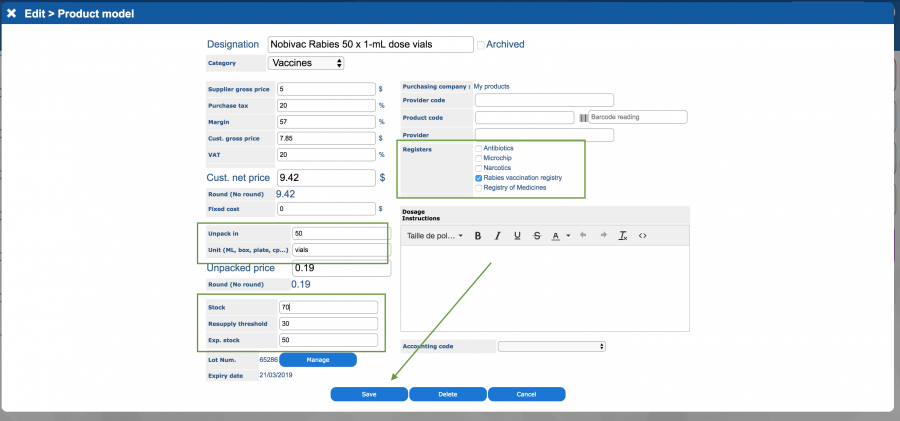The image size is (900, 421).
Task: Apply underline in Dosage Instructions editor
Action: [x=517, y=235]
